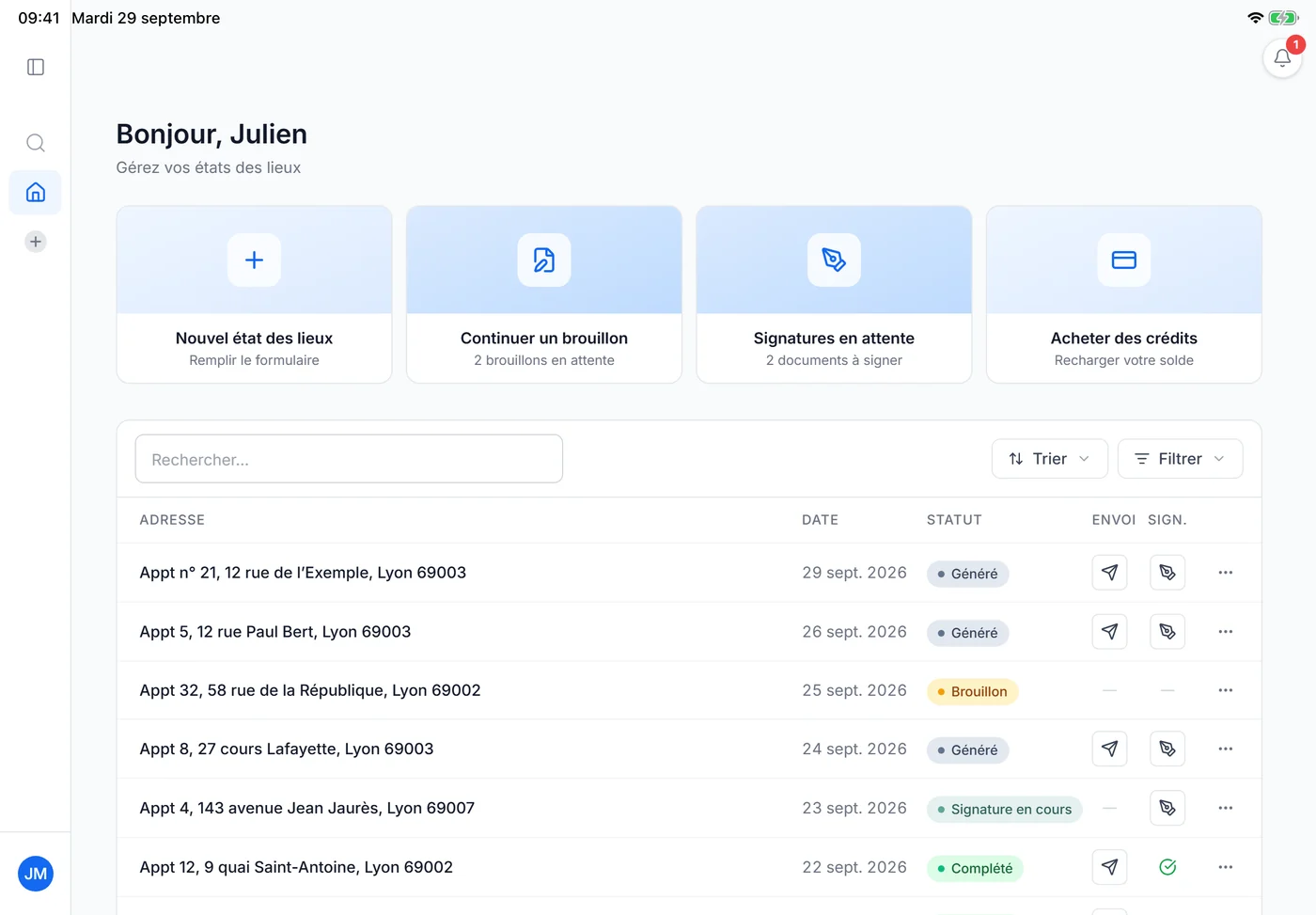
Task: Open the notifications bell
Action: [1282, 58]
